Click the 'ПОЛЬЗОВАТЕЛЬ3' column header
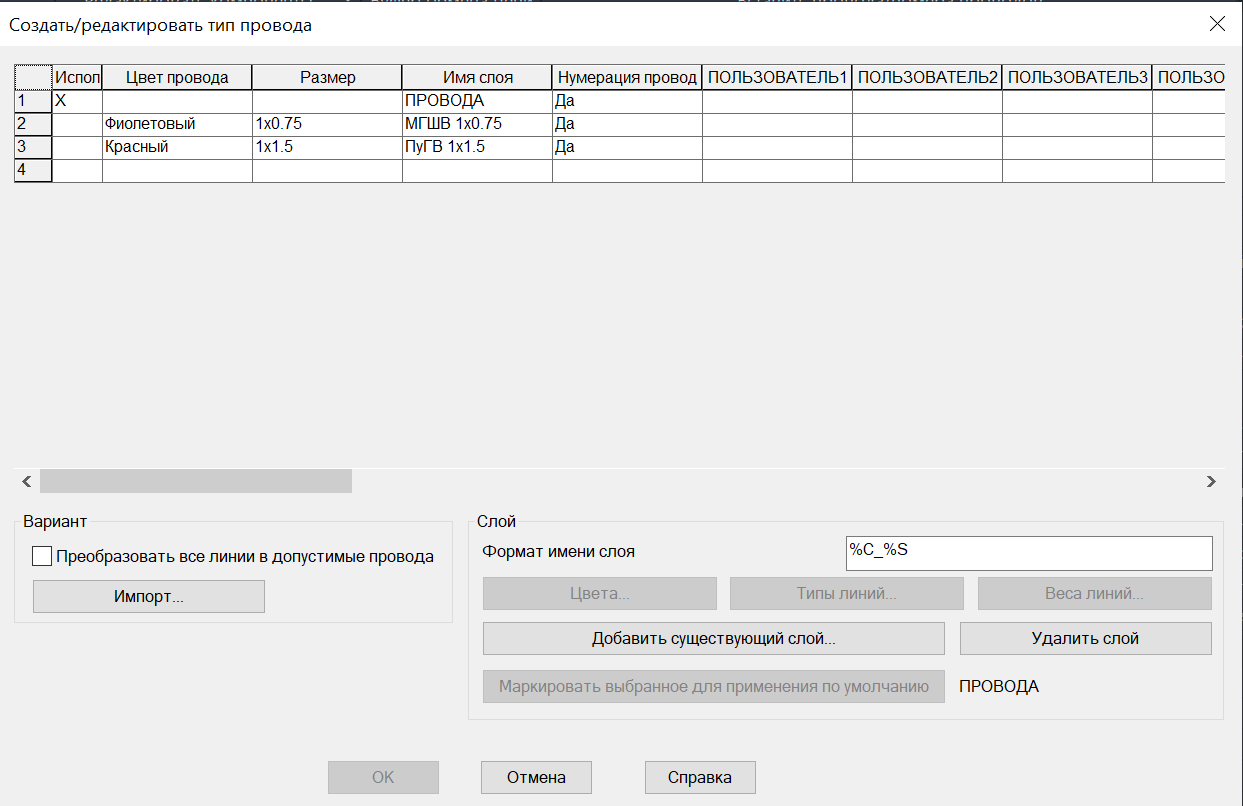1243x806 pixels. 1077,78
